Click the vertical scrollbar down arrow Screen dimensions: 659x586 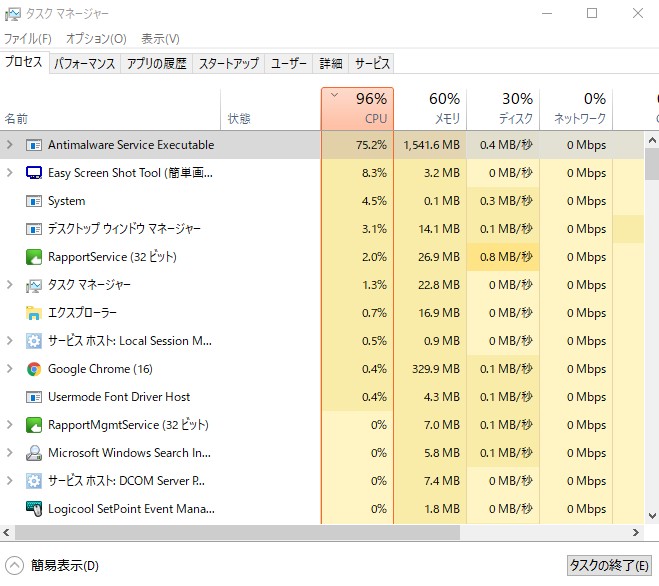[x=652, y=516]
